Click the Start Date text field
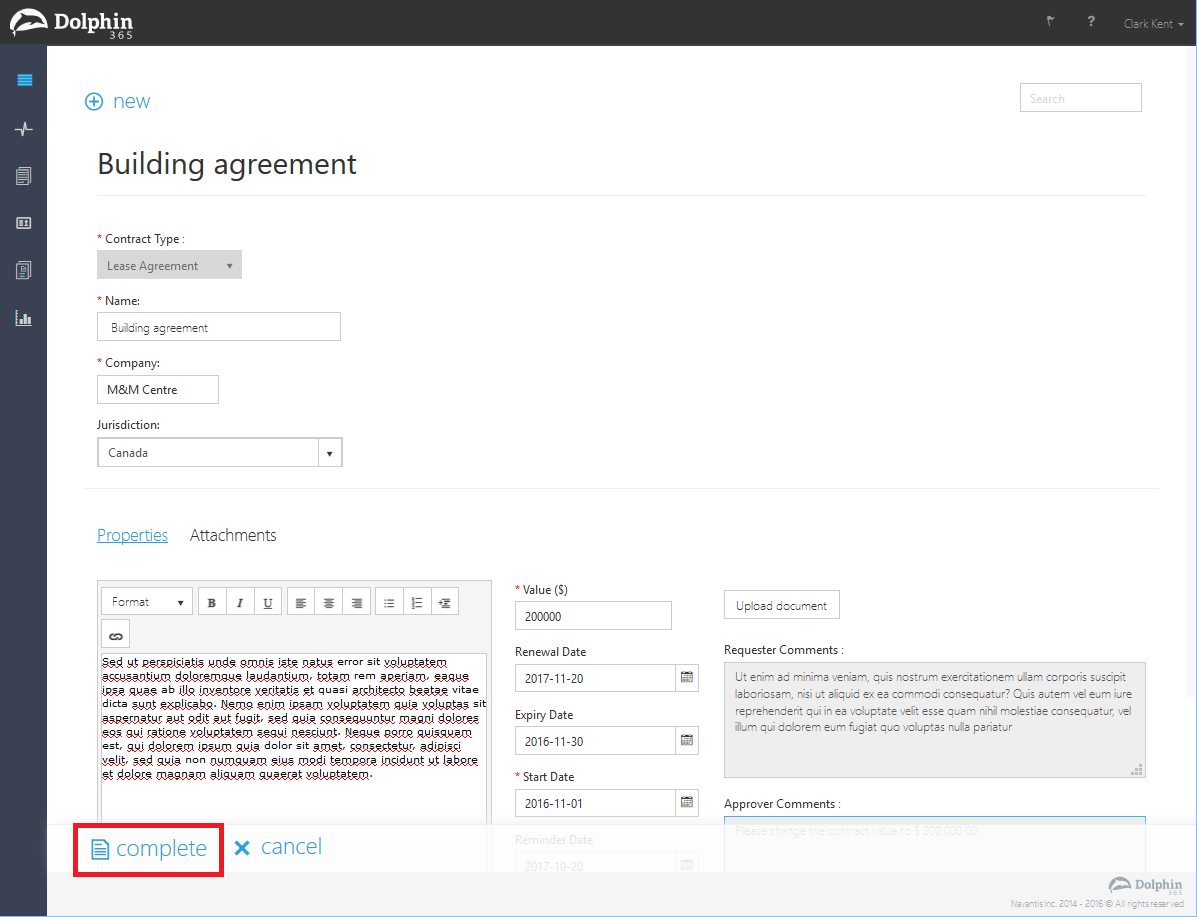 595,803
